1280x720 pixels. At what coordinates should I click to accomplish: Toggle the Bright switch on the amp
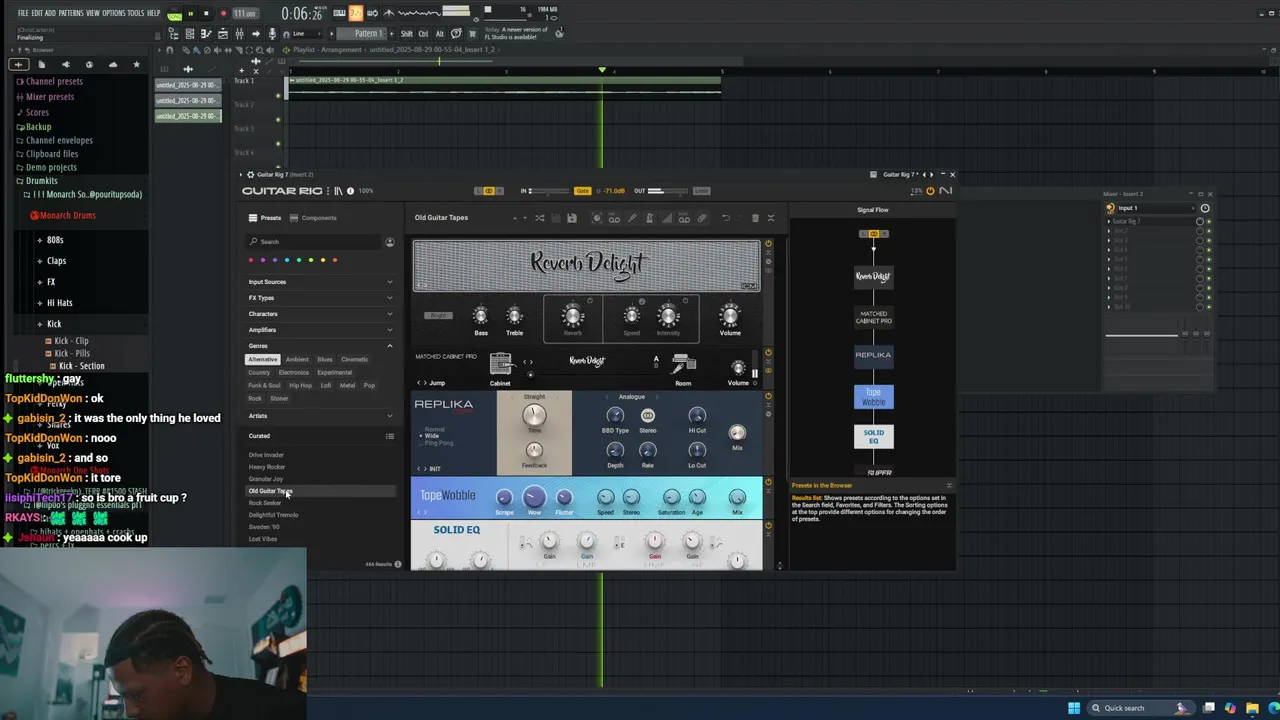[438, 316]
